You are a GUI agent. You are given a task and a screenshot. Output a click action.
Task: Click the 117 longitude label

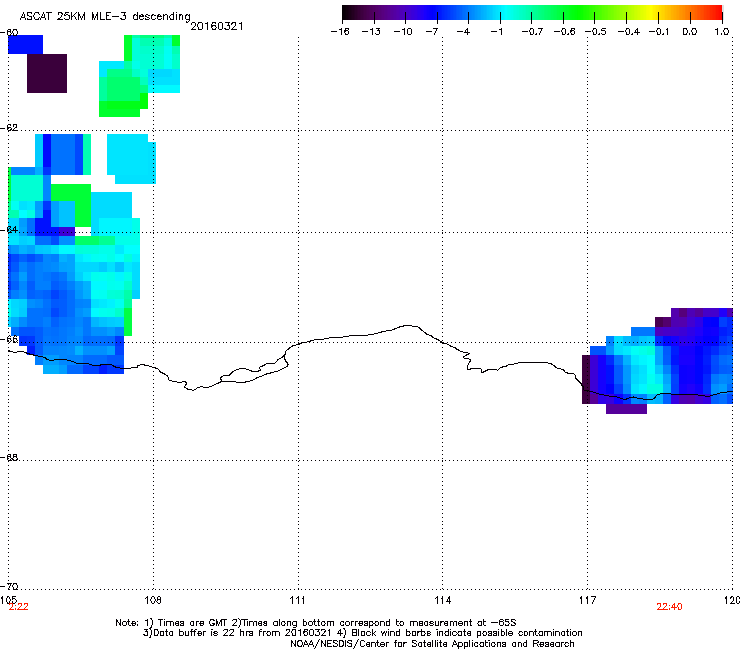(x=588, y=600)
